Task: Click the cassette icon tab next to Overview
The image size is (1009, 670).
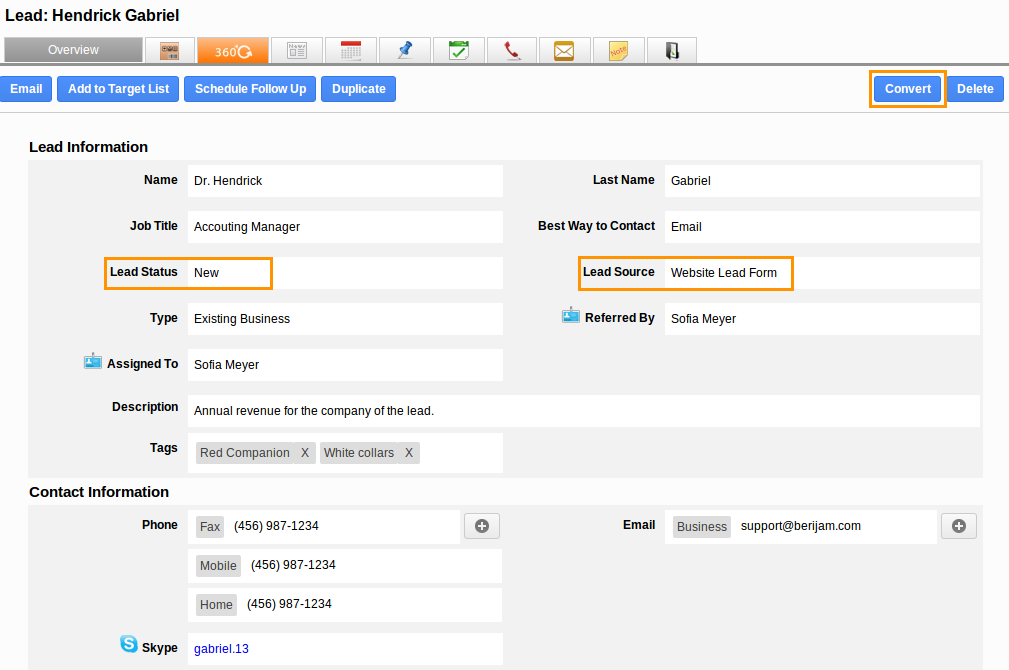Action: (169, 50)
